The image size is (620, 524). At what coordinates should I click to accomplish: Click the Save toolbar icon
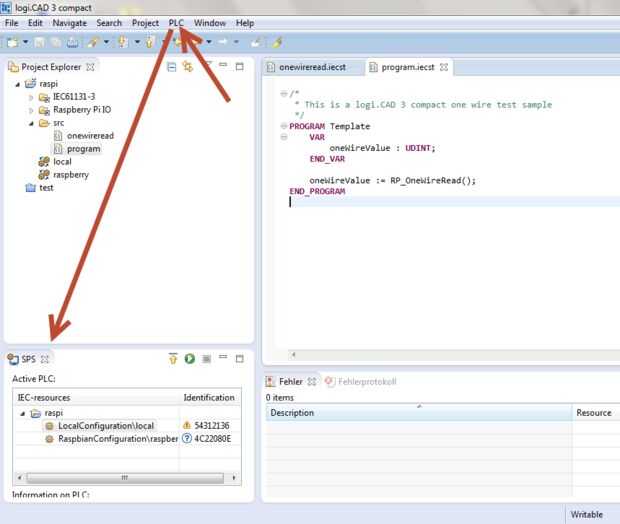[39, 42]
